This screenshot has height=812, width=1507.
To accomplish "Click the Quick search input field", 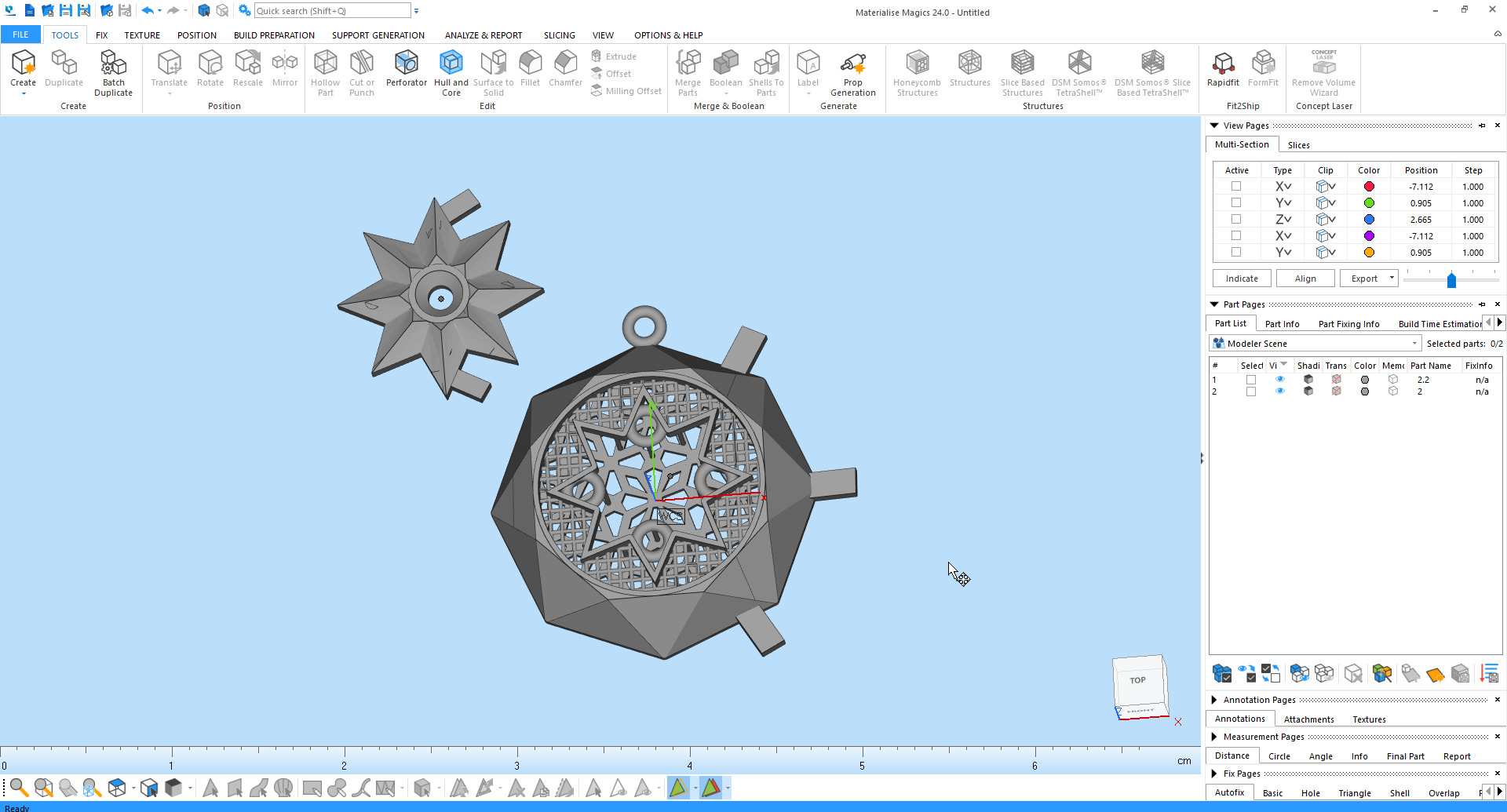I will coord(332,11).
